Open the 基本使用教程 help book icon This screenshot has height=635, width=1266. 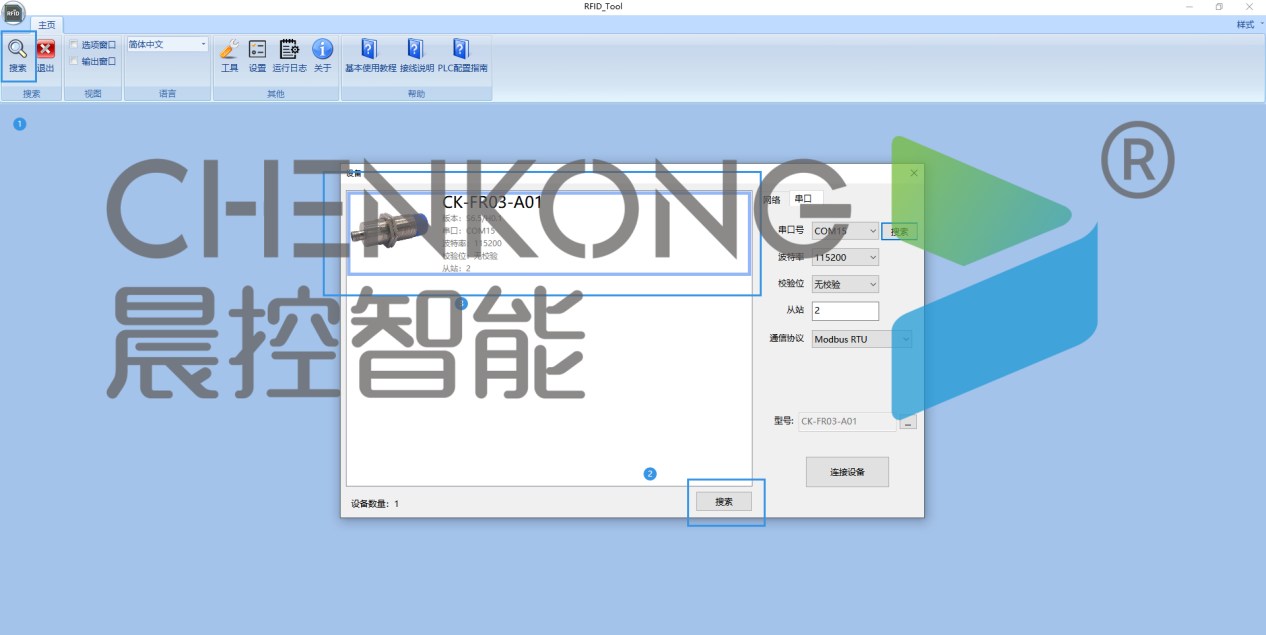coord(369,48)
